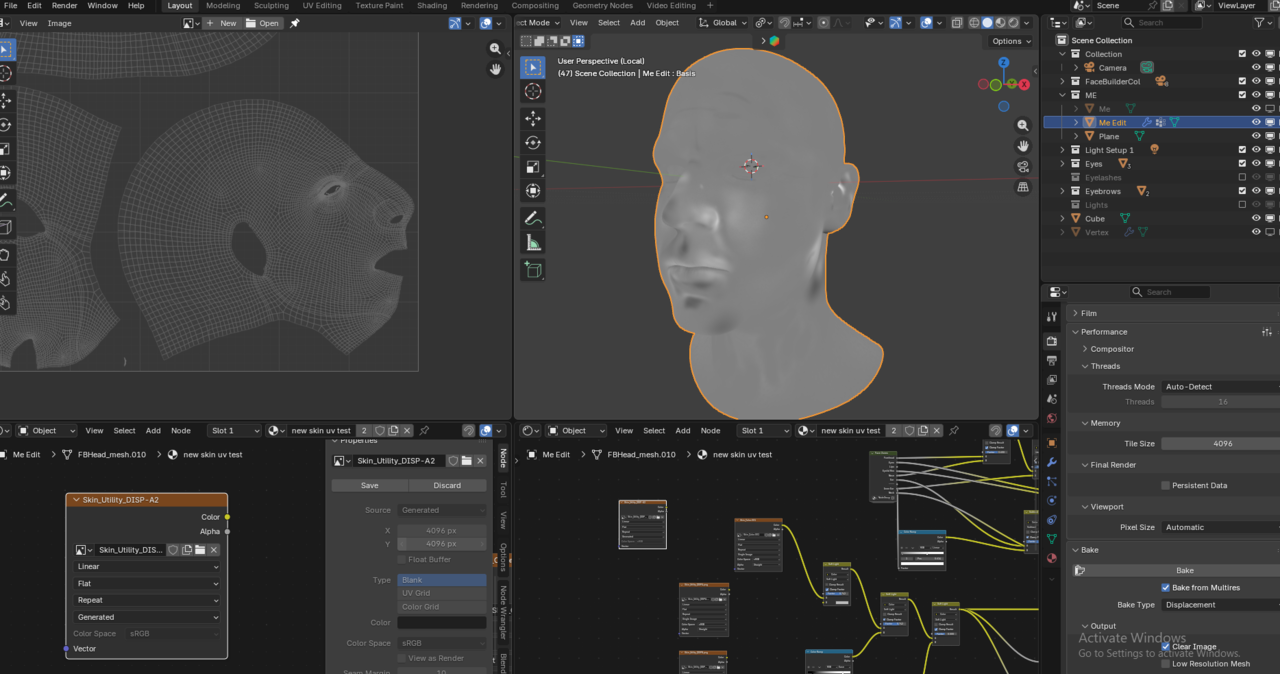
Task: Click the 3D viewport pan hand icon
Action: (x=1023, y=146)
